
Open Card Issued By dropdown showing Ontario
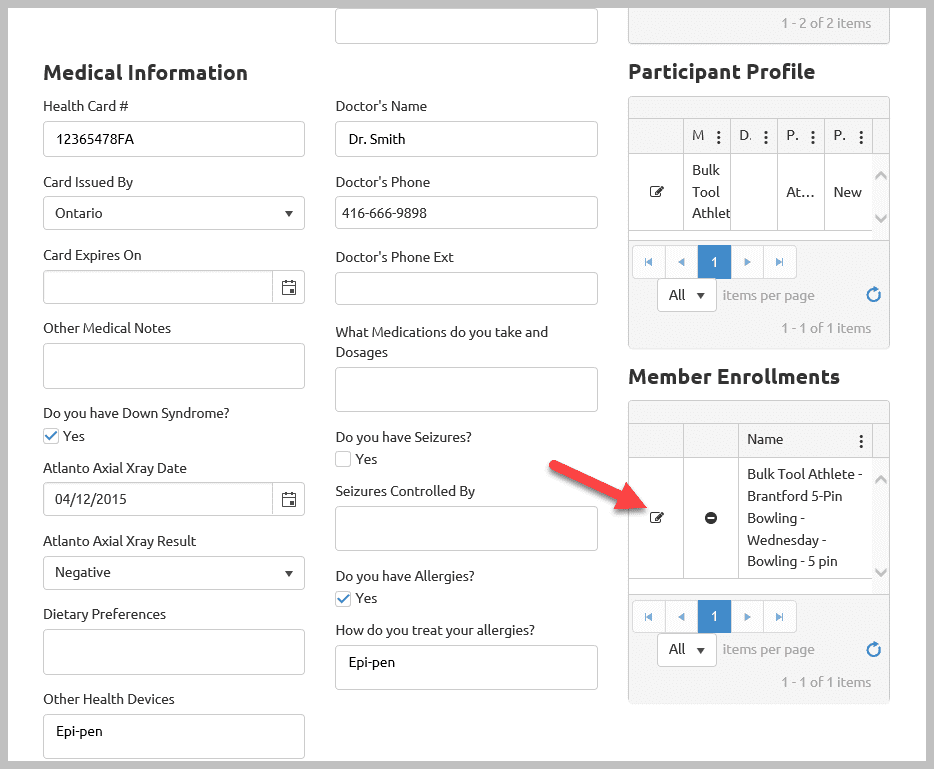[x=174, y=213]
